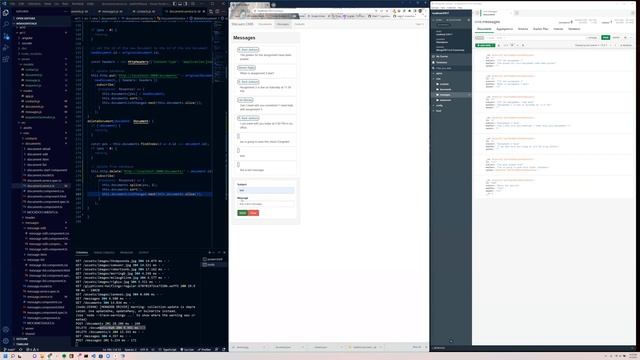Image resolution: width=640 pixels, height=360 pixels.
Task: Collapse the cms database in Compass
Action: tap(434, 79)
